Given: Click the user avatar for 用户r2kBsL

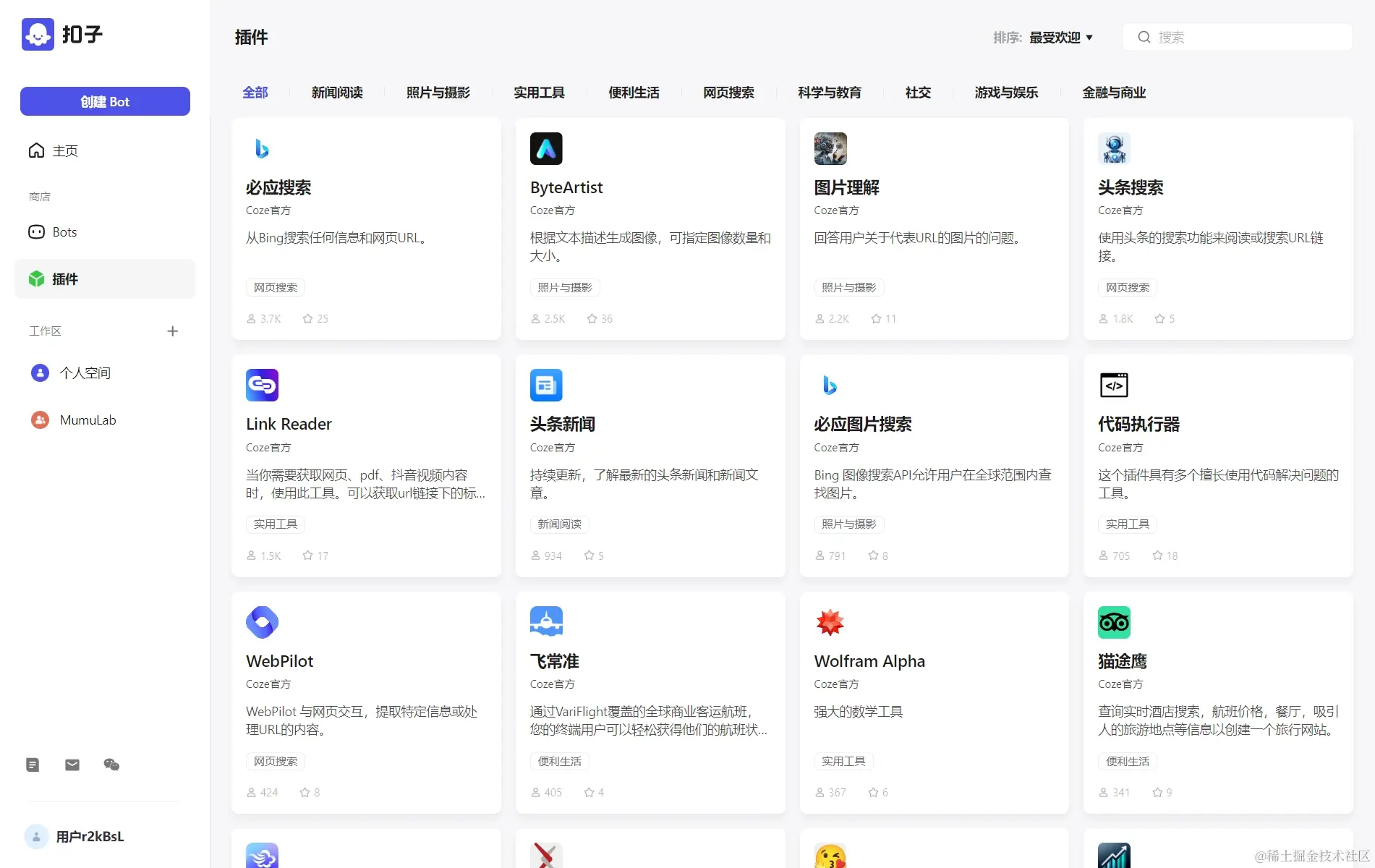Looking at the screenshot, I should 36,836.
